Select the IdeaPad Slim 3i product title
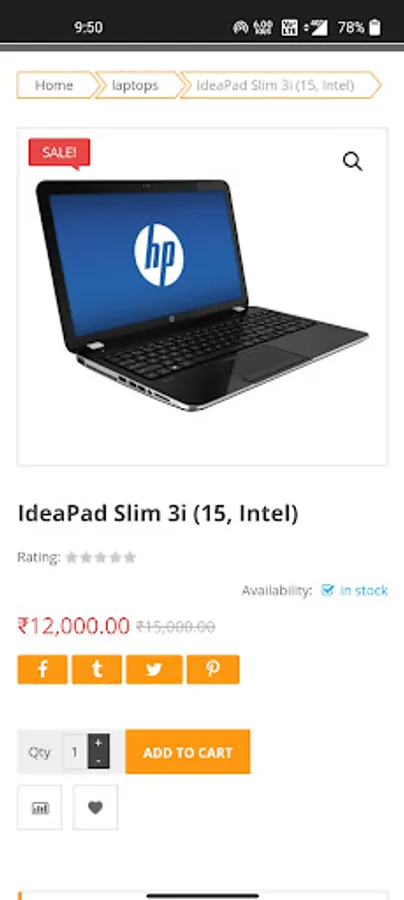The height and width of the screenshot is (900, 404). (158, 513)
